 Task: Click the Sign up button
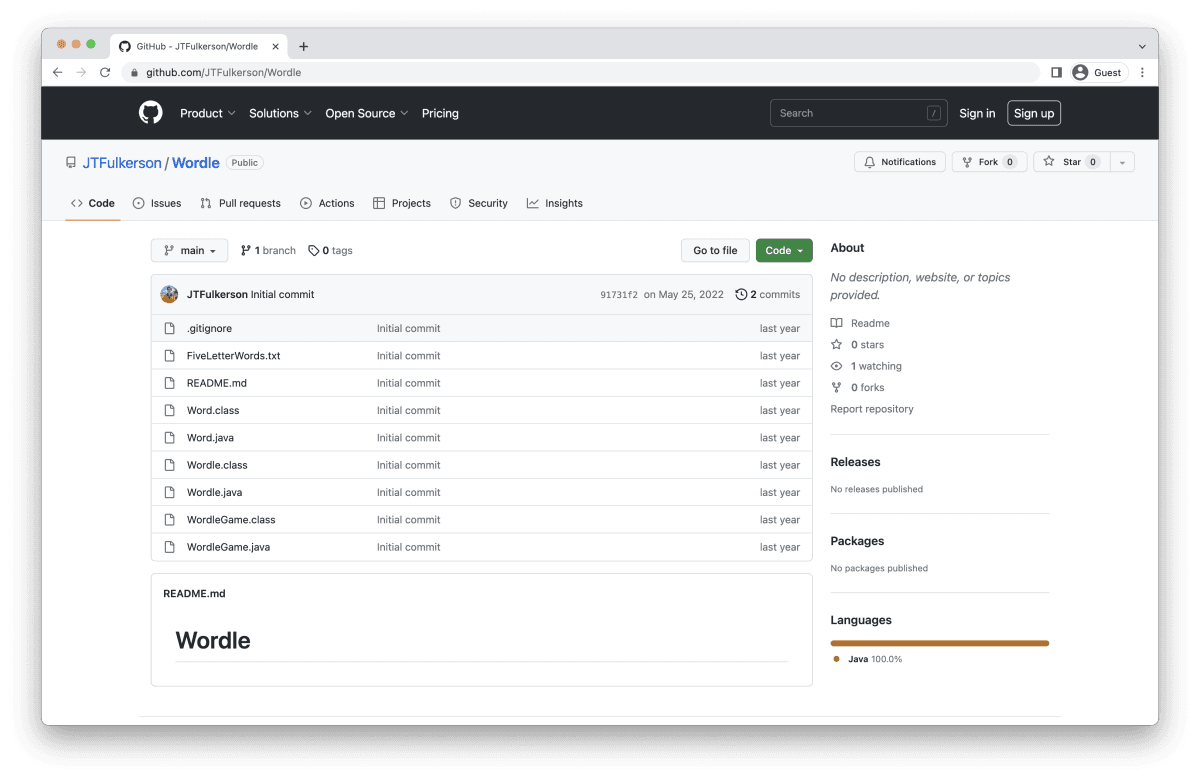[x=1034, y=113]
